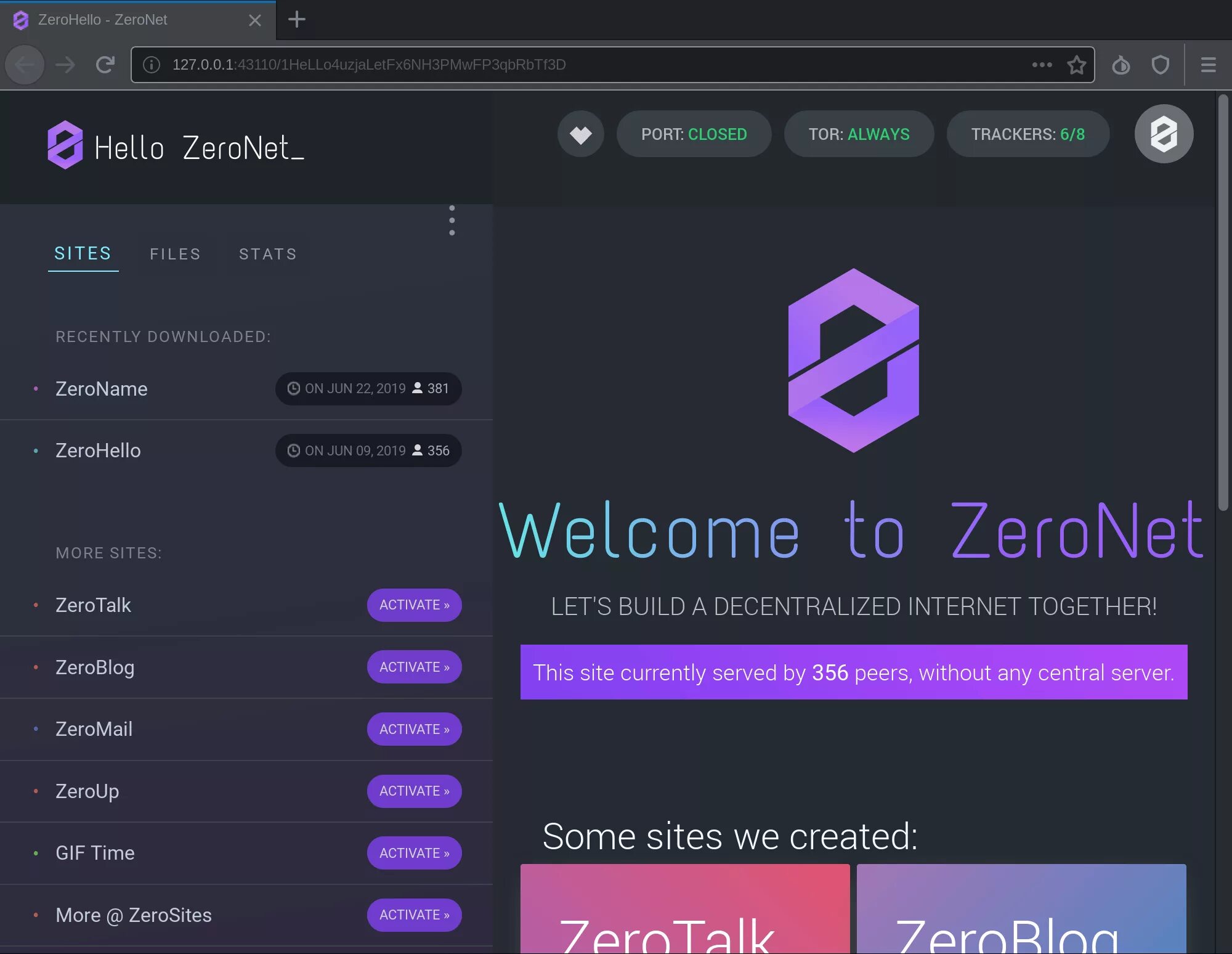Click the heart donate icon button

click(580, 134)
